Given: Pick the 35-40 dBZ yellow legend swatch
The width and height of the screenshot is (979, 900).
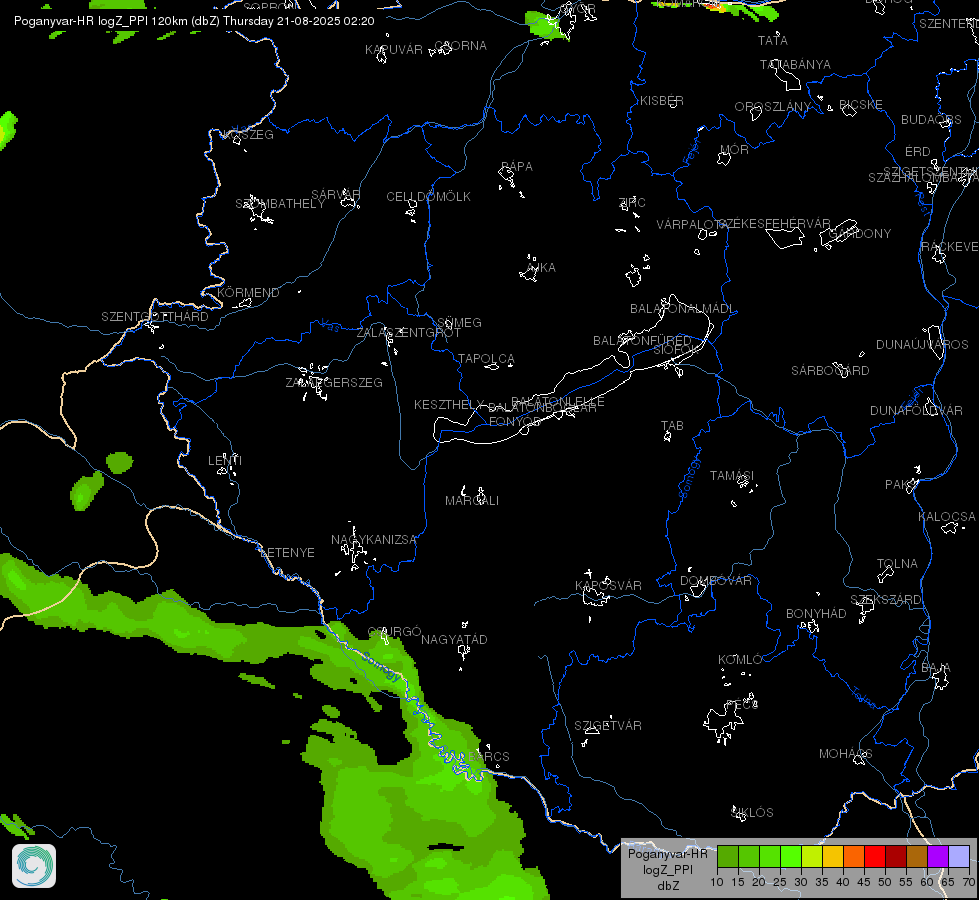Looking at the screenshot, I should point(834,857).
